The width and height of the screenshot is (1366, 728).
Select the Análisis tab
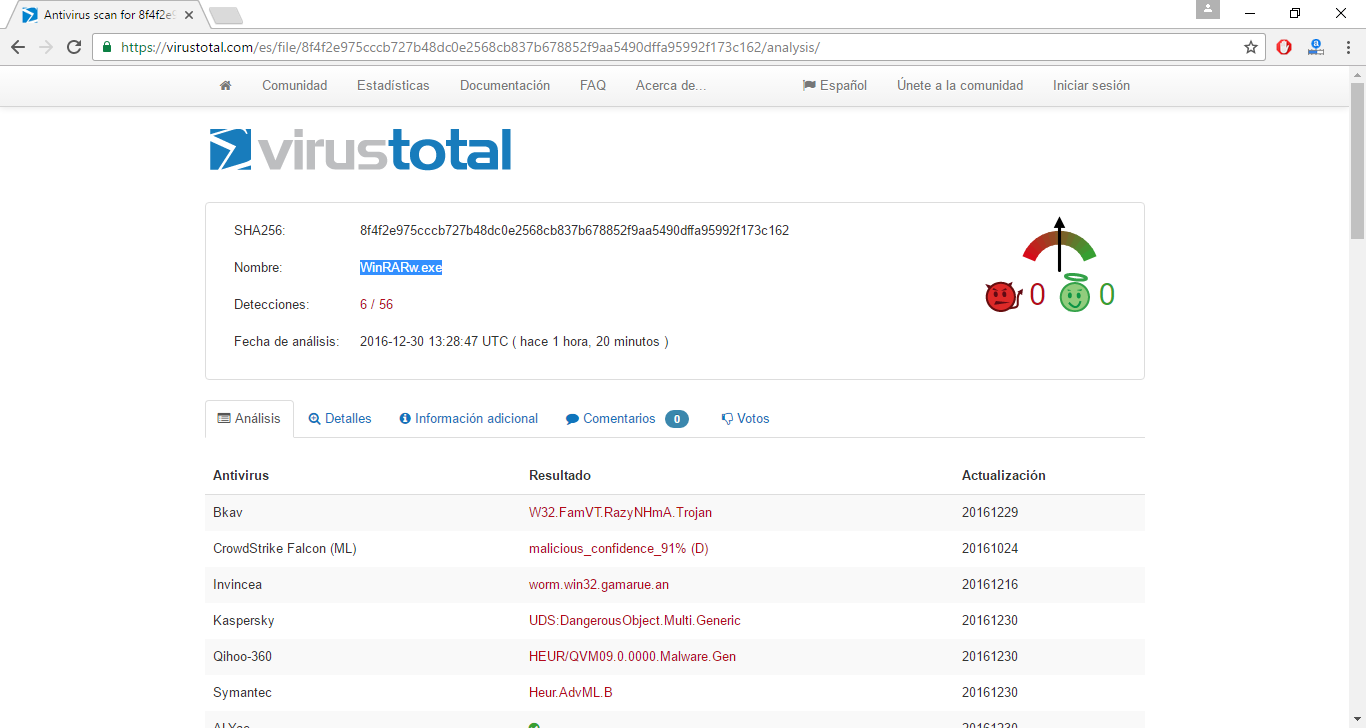(249, 419)
